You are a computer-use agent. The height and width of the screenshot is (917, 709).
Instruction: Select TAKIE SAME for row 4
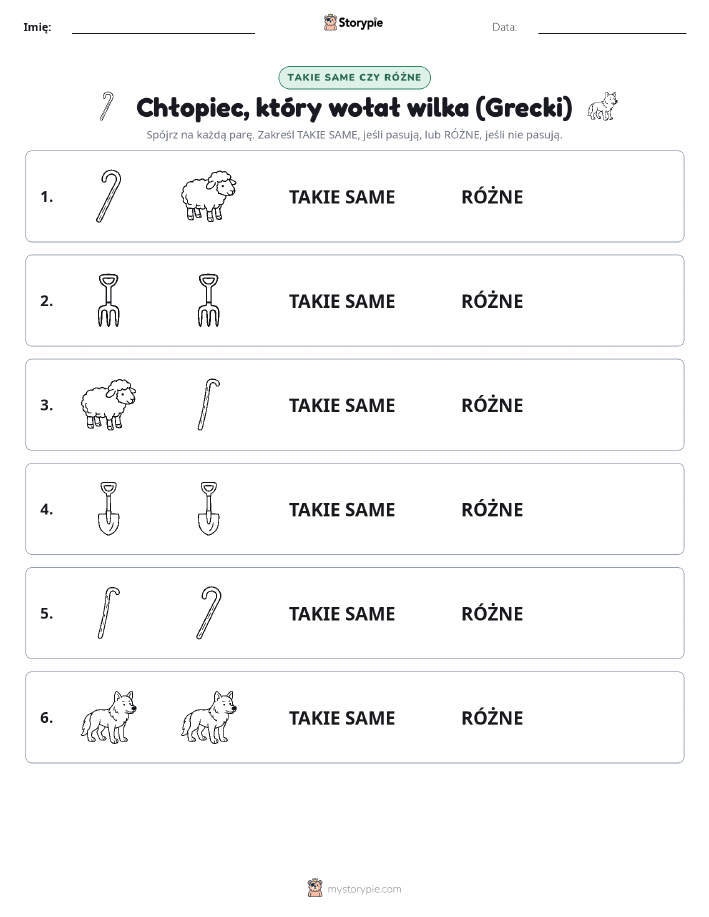point(342,509)
